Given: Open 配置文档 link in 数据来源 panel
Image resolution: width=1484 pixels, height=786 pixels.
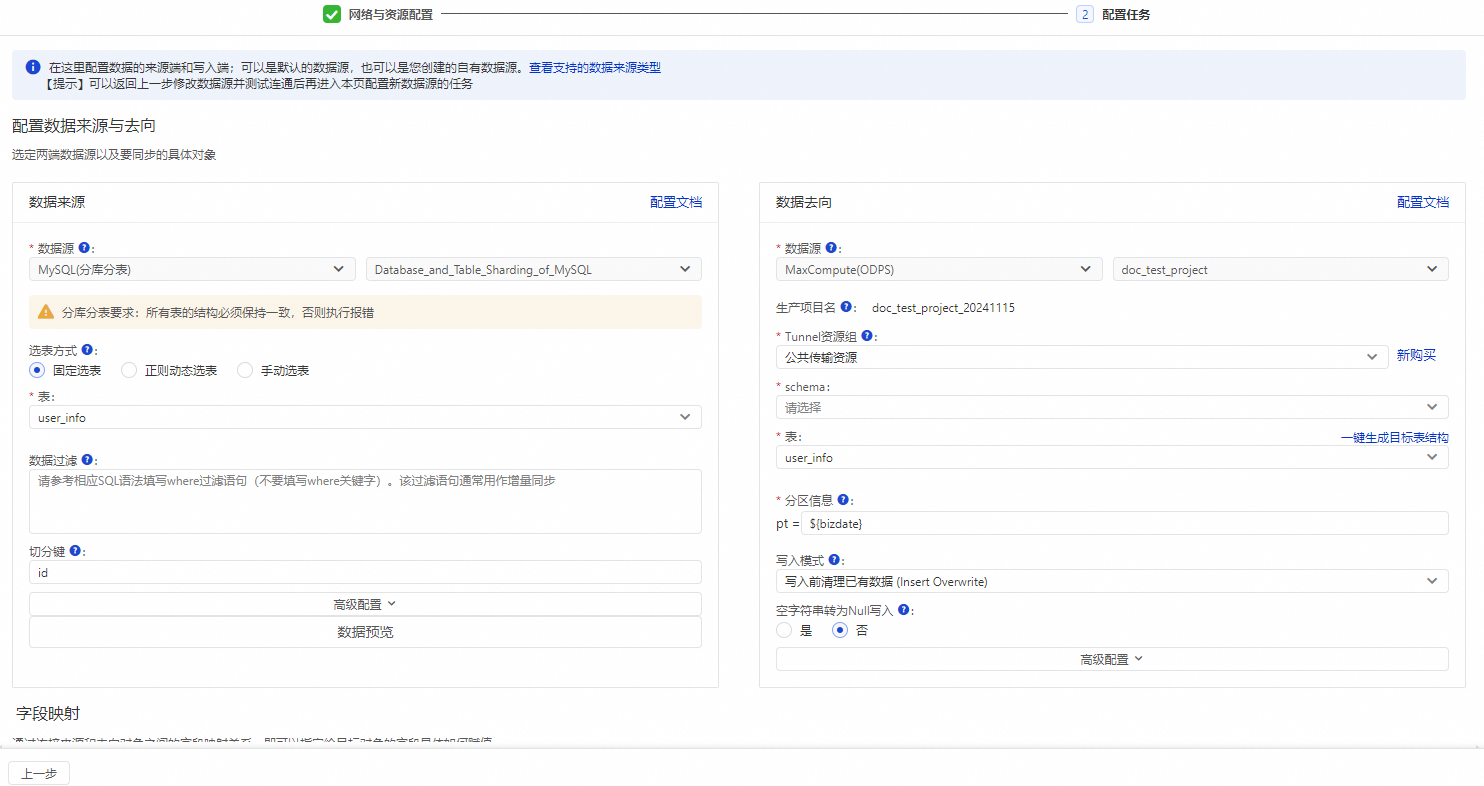Looking at the screenshot, I should [x=676, y=202].
